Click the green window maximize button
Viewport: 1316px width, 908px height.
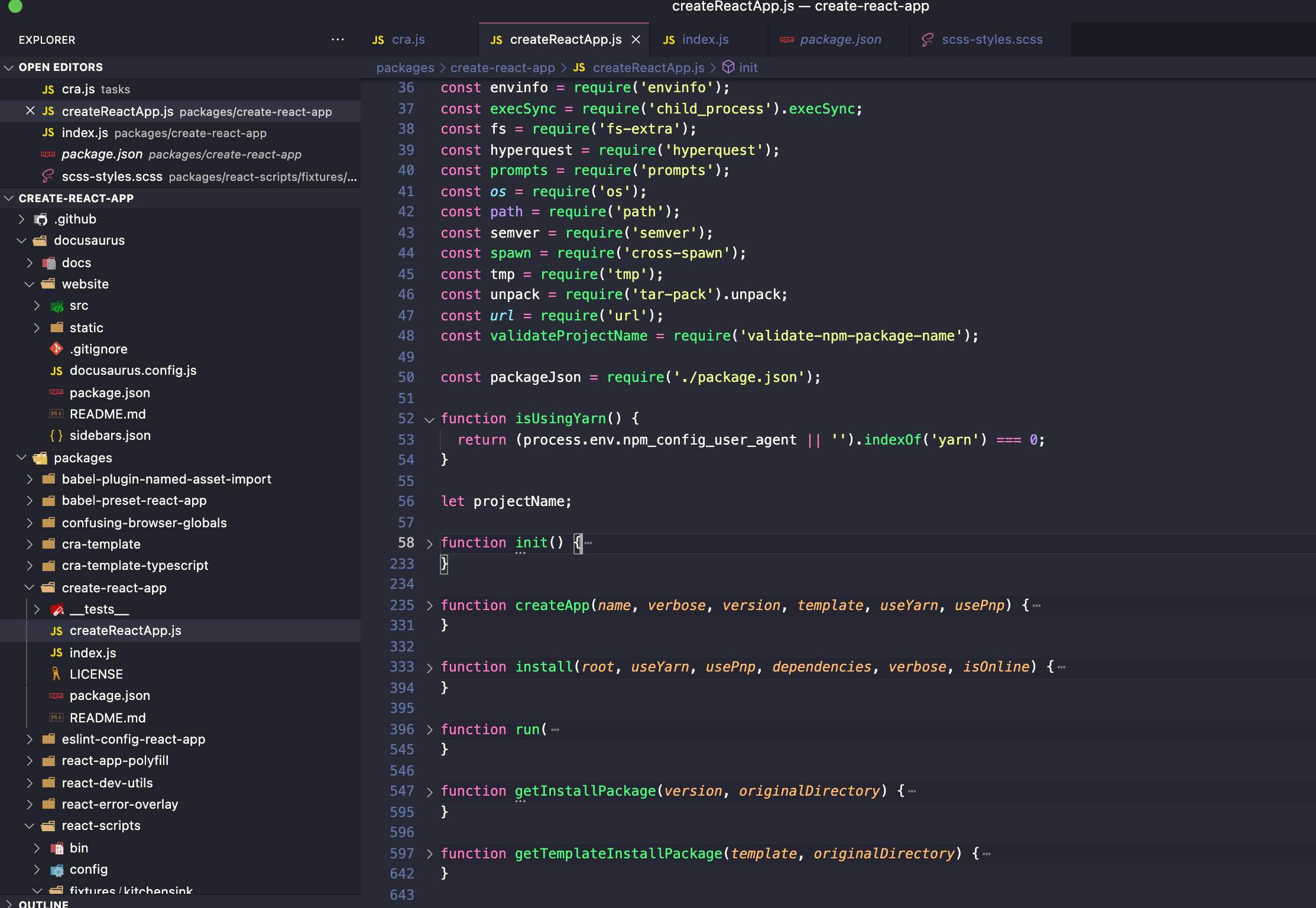pyautogui.click(x=15, y=5)
